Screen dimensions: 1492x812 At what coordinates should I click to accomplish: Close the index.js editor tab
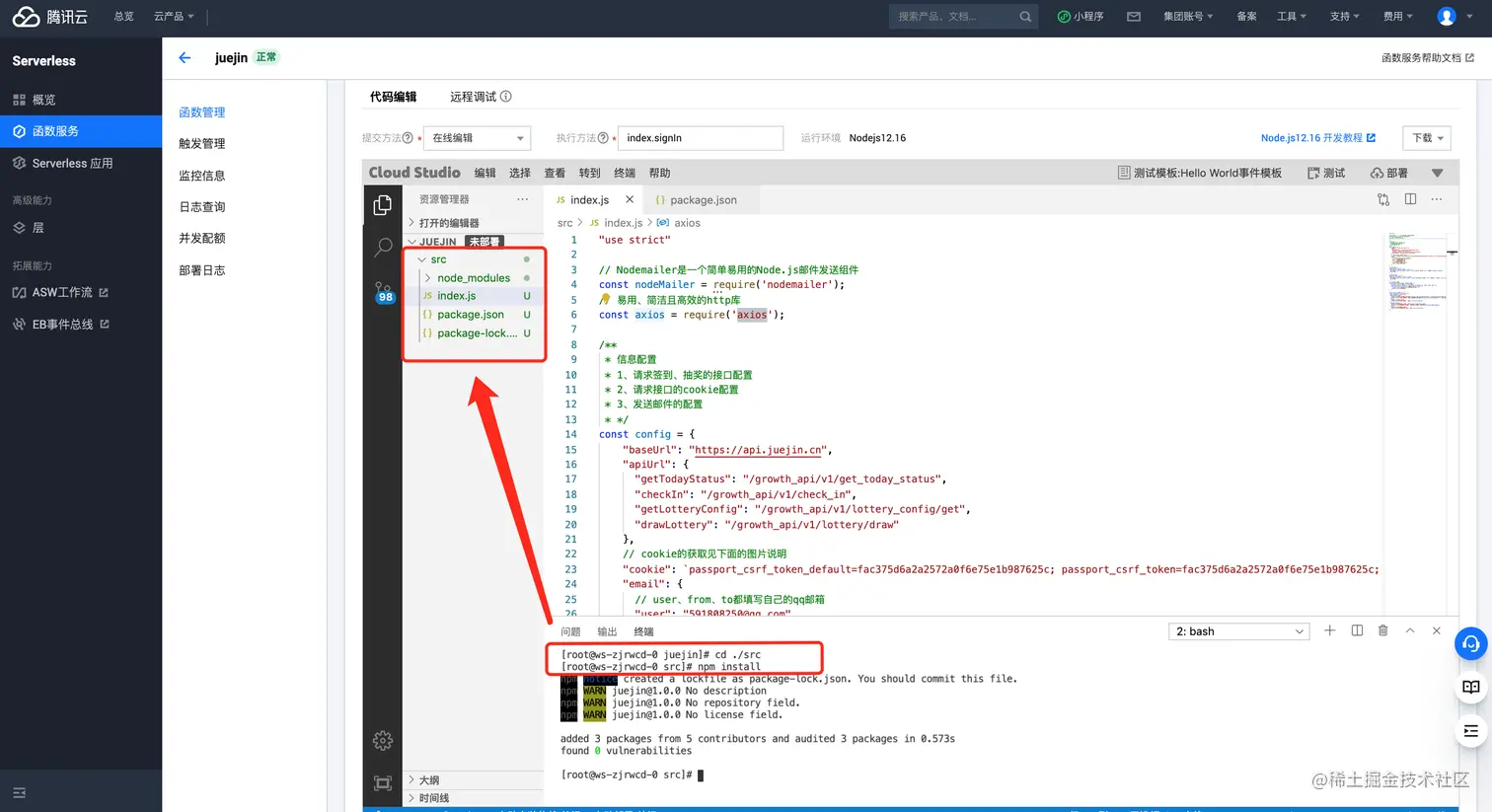click(x=630, y=199)
